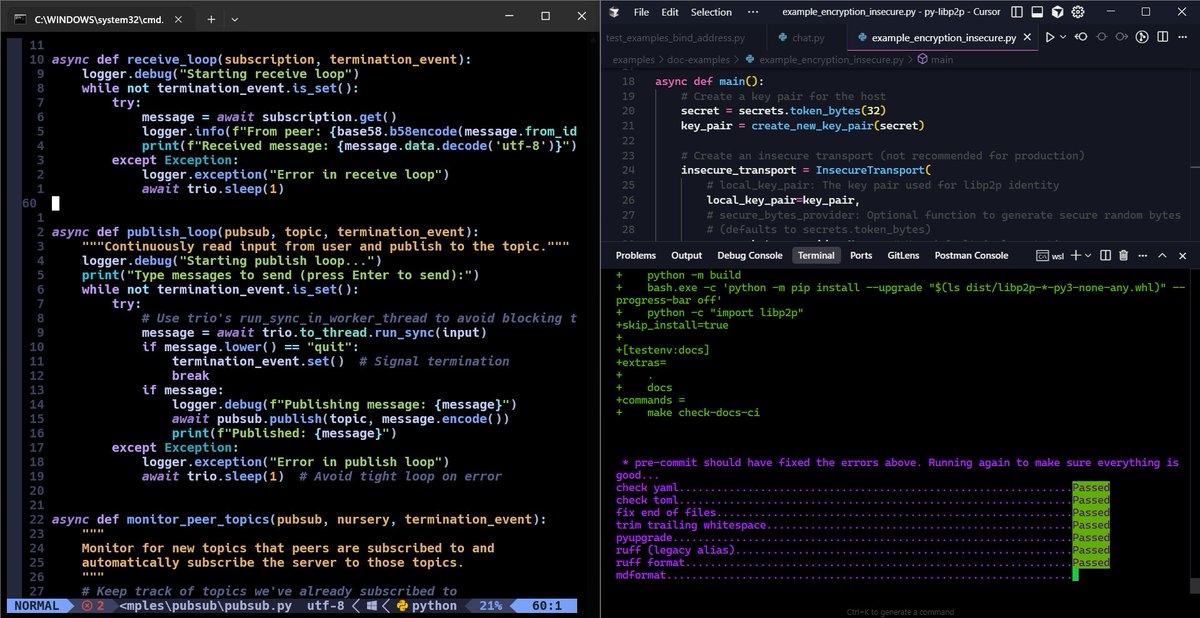Create new terminal with plus icon
The height and width of the screenshot is (618, 1200).
point(1076,255)
